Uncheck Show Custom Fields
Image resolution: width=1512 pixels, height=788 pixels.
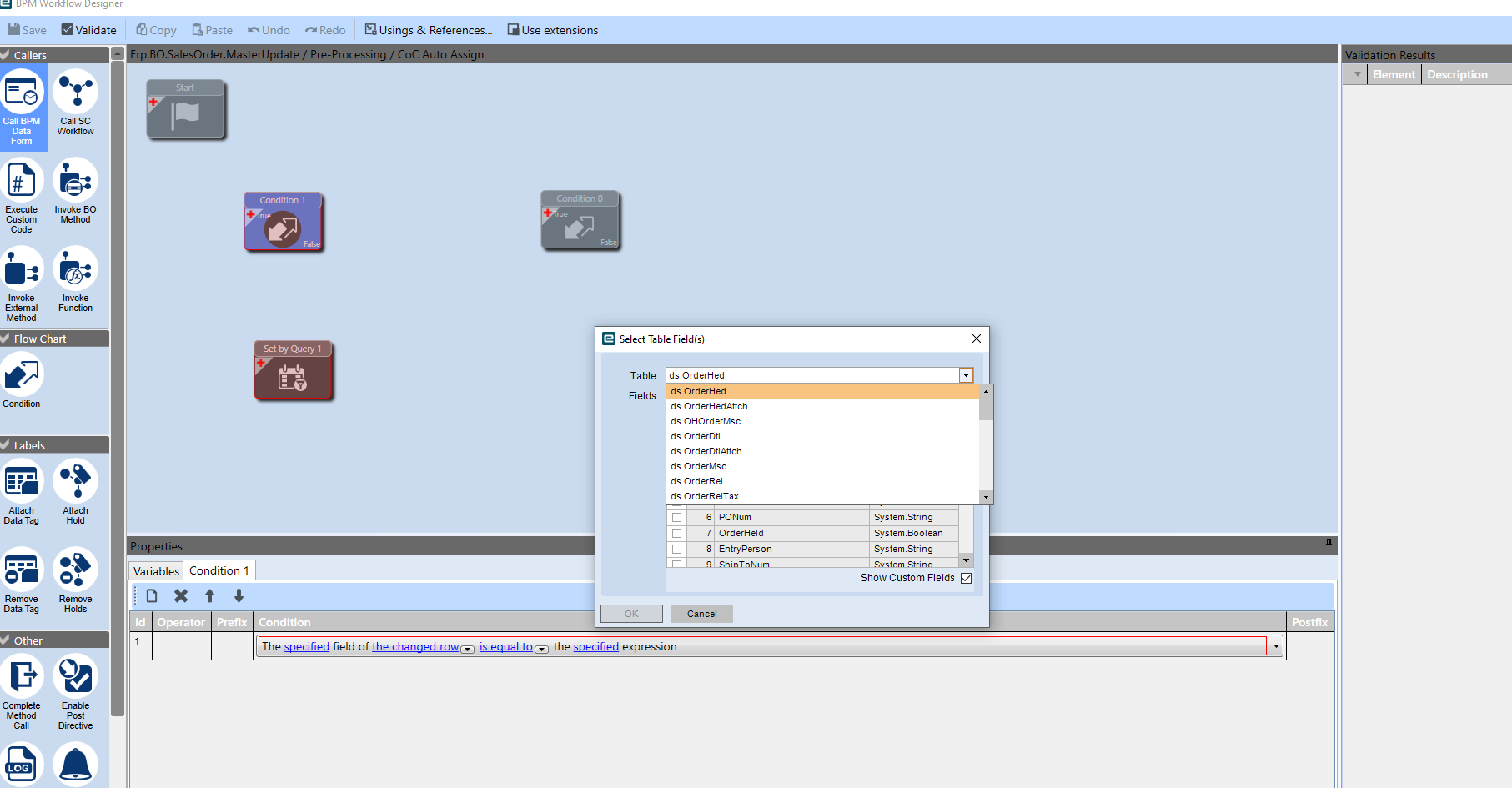point(966,578)
